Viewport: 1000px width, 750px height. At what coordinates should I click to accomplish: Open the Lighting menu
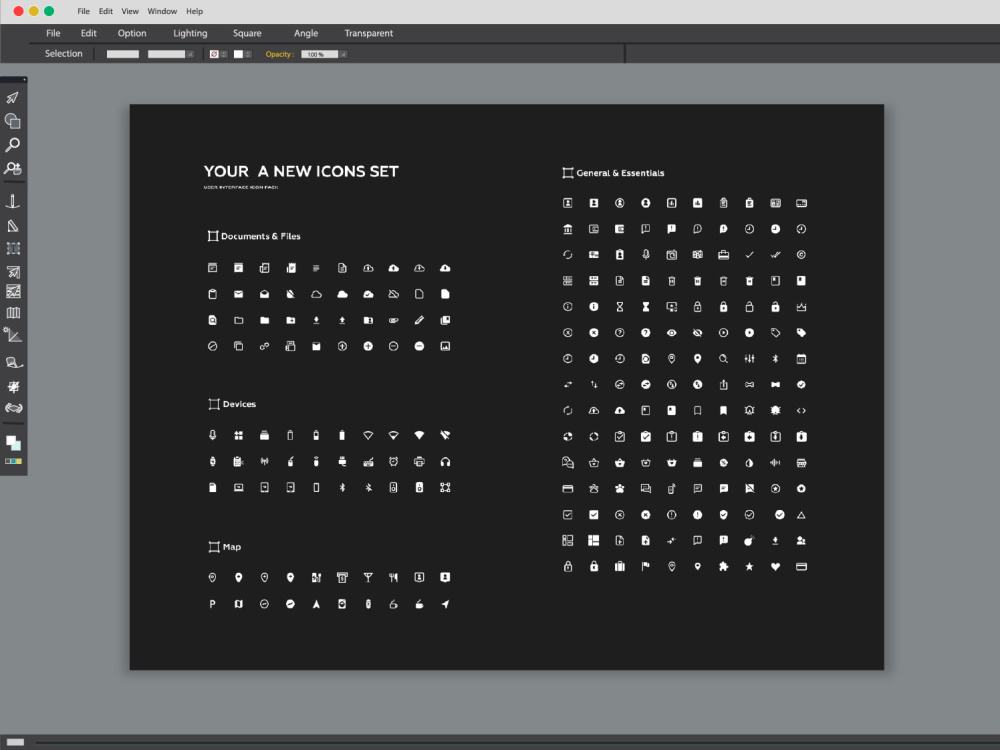[x=190, y=33]
